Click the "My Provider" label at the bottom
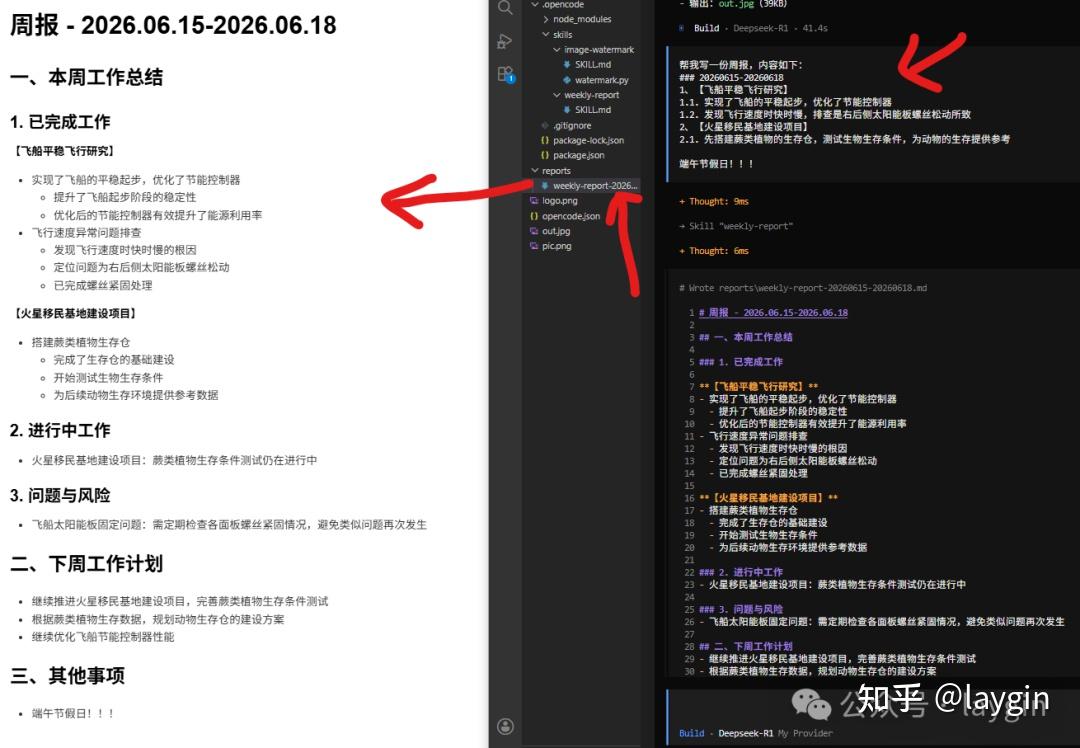This screenshot has height=748, width=1080. [x=805, y=733]
